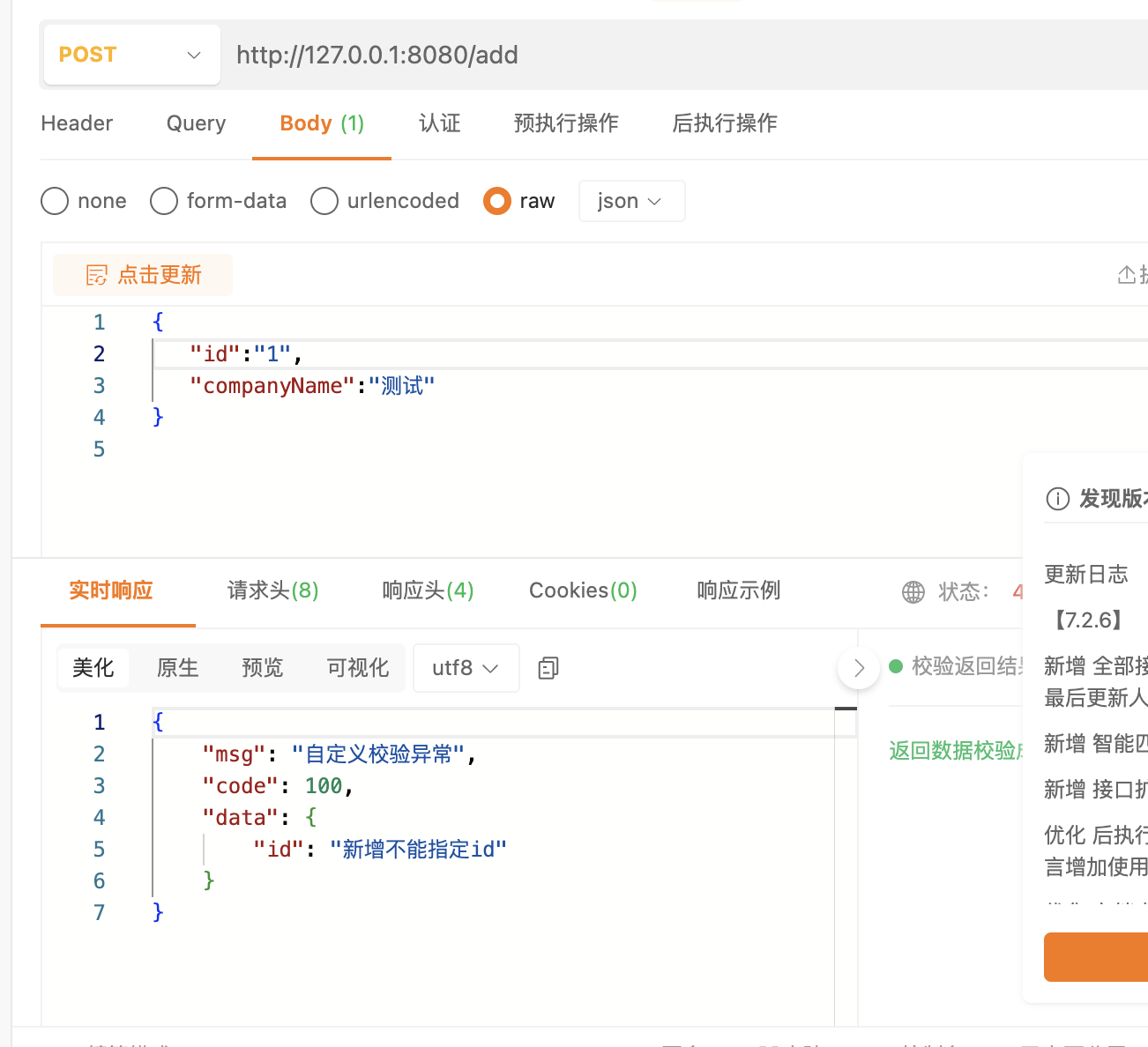Viewport: 1148px width, 1047px height.
Task: Open the Cookies(0) tab
Action: (583, 590)
